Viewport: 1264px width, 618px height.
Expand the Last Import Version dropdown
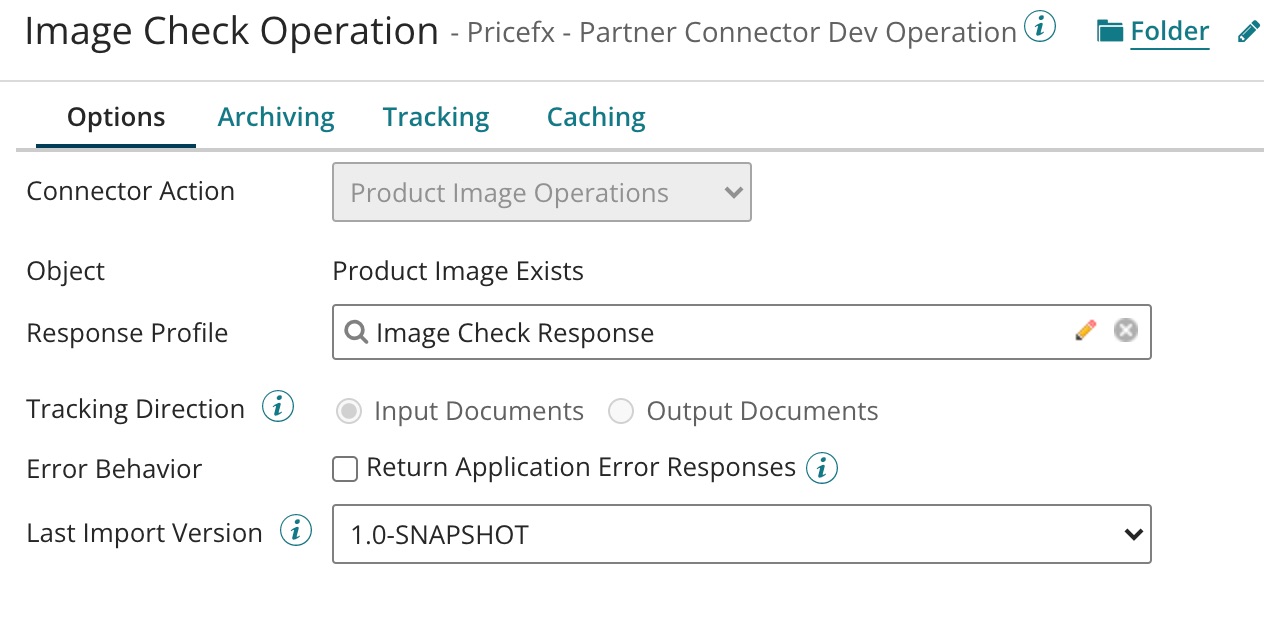741,534
